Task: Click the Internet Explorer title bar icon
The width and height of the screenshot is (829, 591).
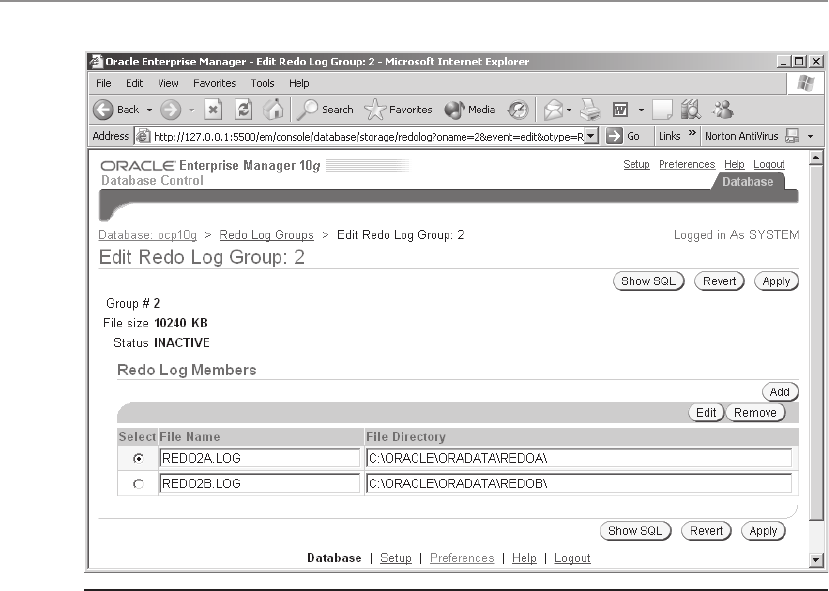Action: [x=96, y=61]
